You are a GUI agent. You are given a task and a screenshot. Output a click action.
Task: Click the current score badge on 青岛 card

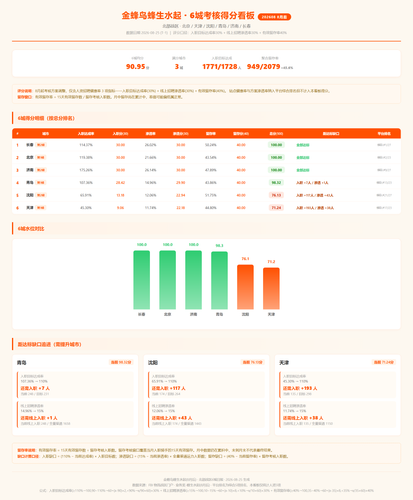tap(121, 362)
